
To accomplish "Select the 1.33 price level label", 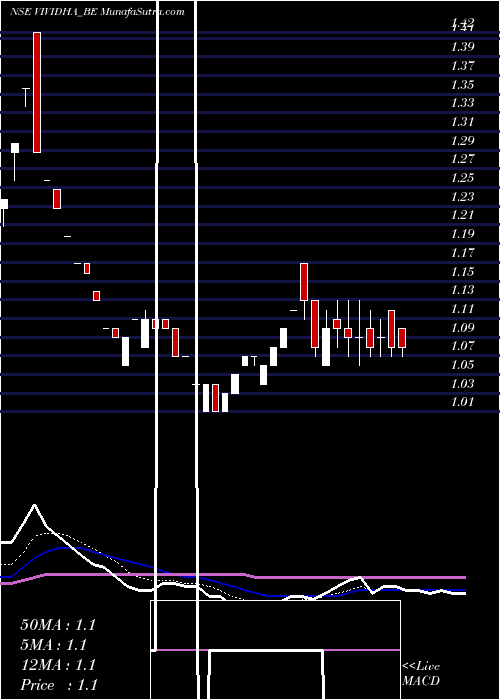I will (x=462, y=102).
